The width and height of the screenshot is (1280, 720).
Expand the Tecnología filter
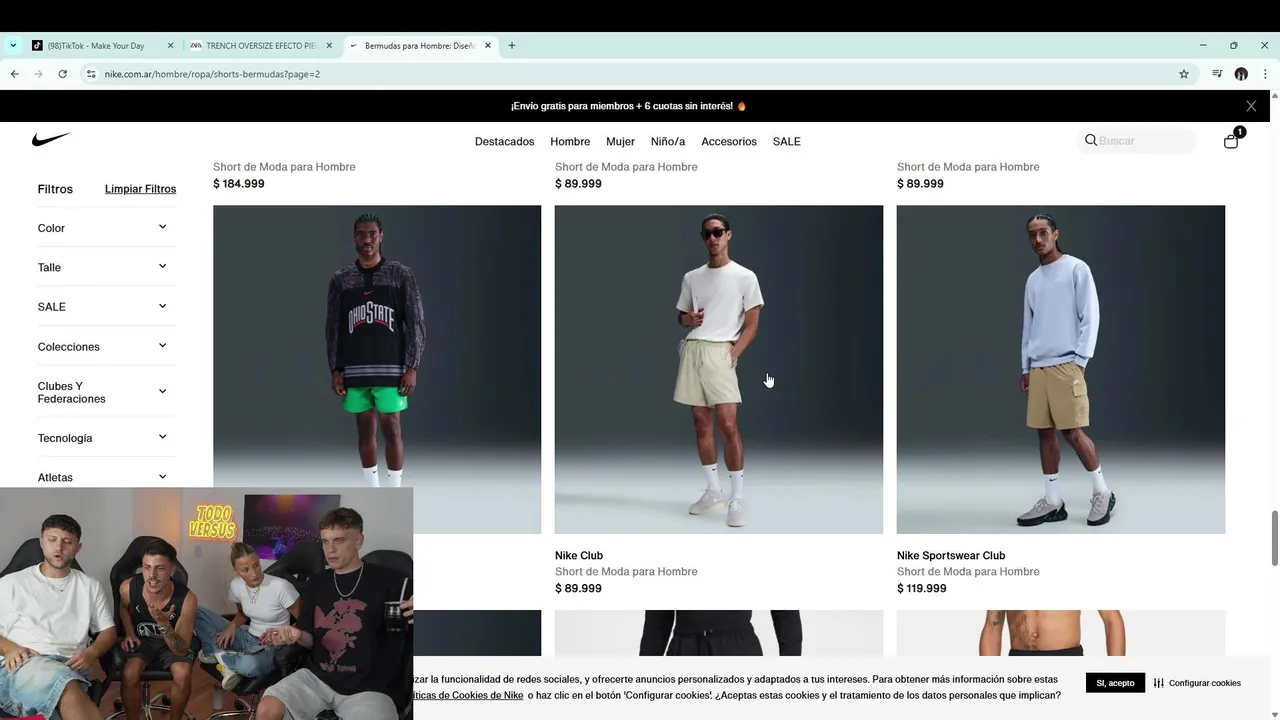[104, 438]
